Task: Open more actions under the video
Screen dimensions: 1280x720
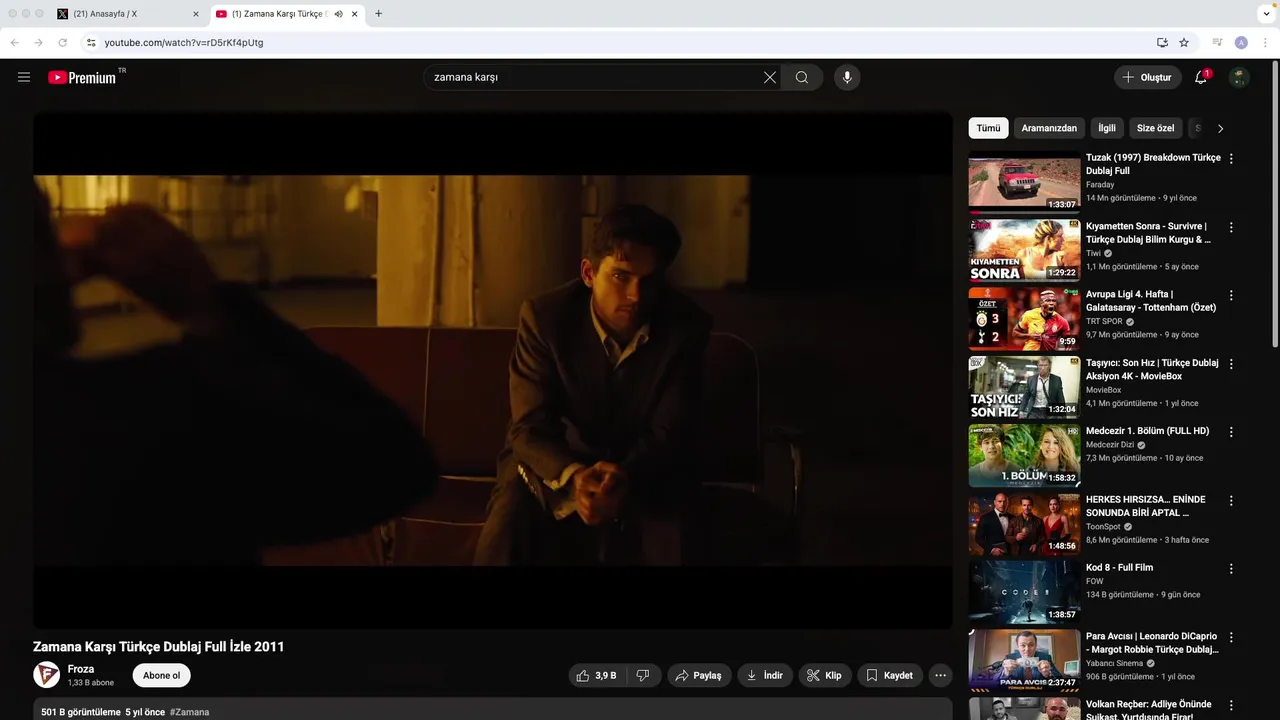Action: [940, 675]
